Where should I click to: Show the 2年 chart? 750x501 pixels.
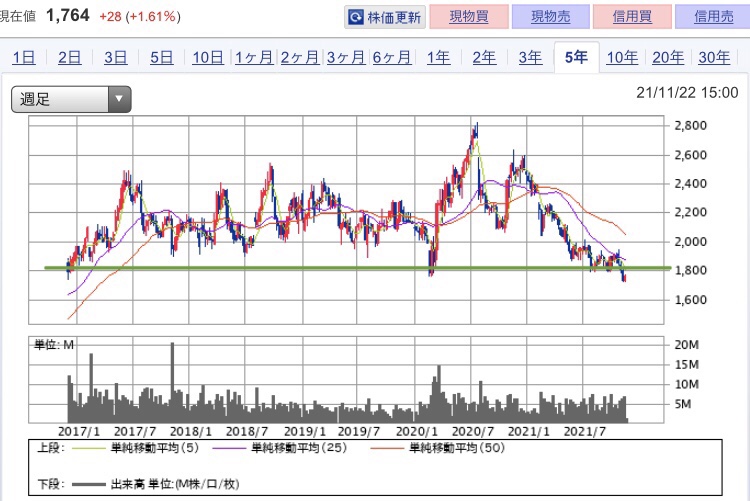[484, 57]
